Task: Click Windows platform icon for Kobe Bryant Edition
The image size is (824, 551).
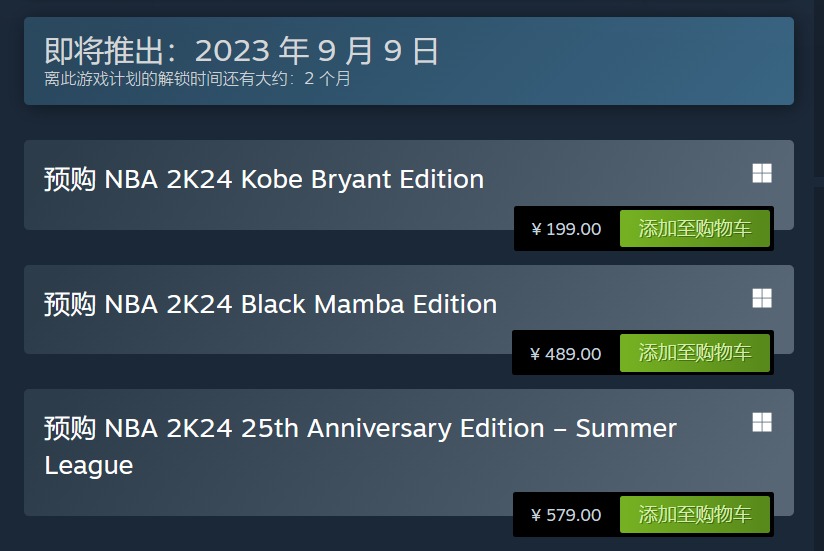Action: point(762,174)
